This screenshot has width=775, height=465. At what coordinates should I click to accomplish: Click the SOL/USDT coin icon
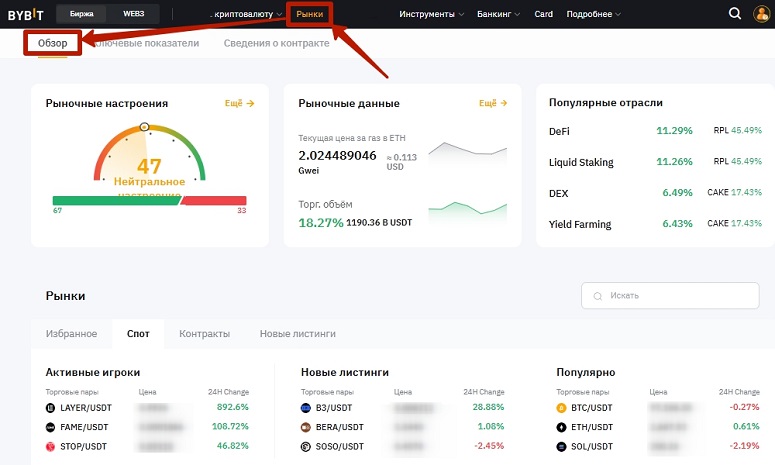[561, 444]
